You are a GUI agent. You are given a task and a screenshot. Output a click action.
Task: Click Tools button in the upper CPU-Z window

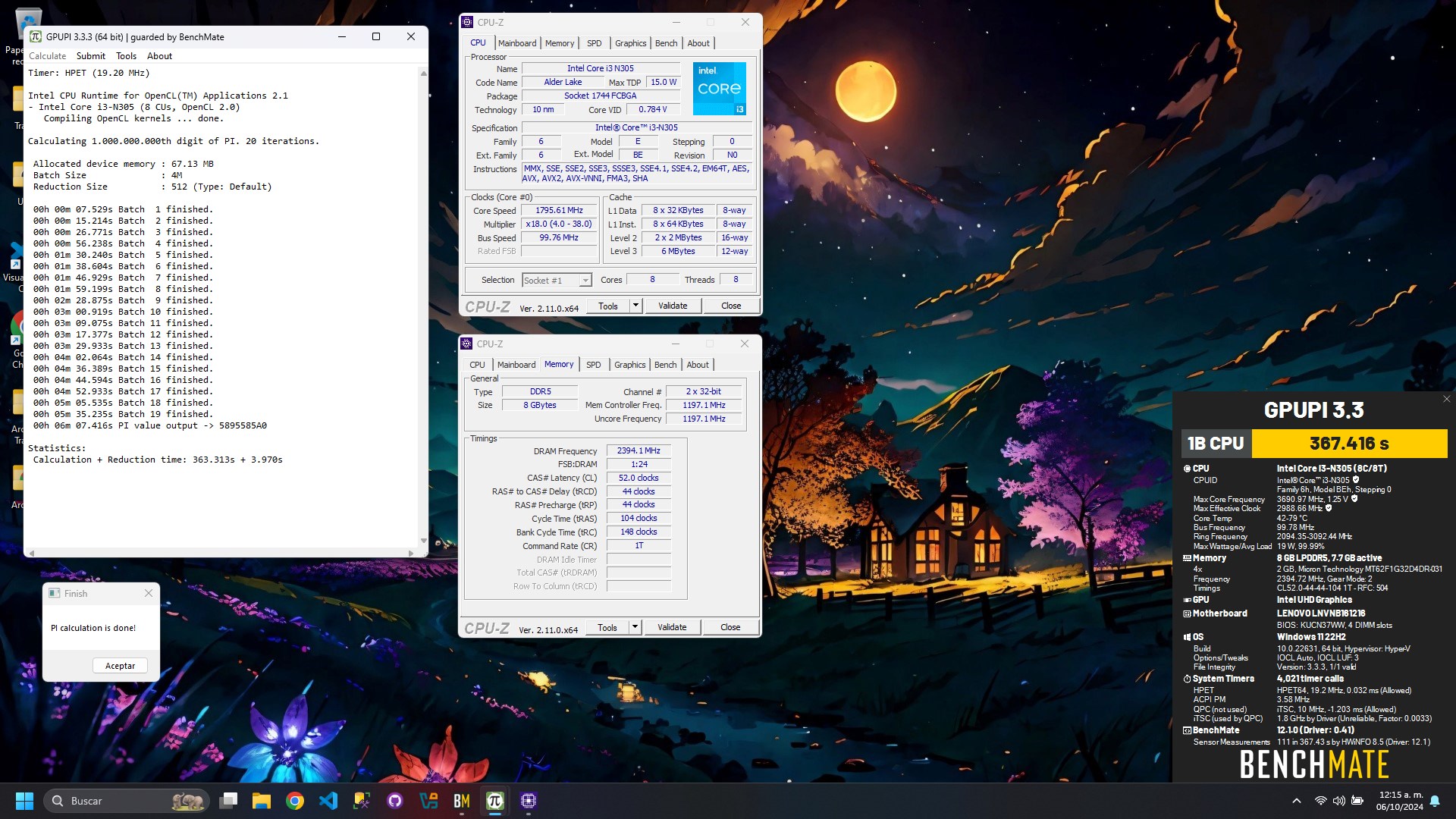608,306
